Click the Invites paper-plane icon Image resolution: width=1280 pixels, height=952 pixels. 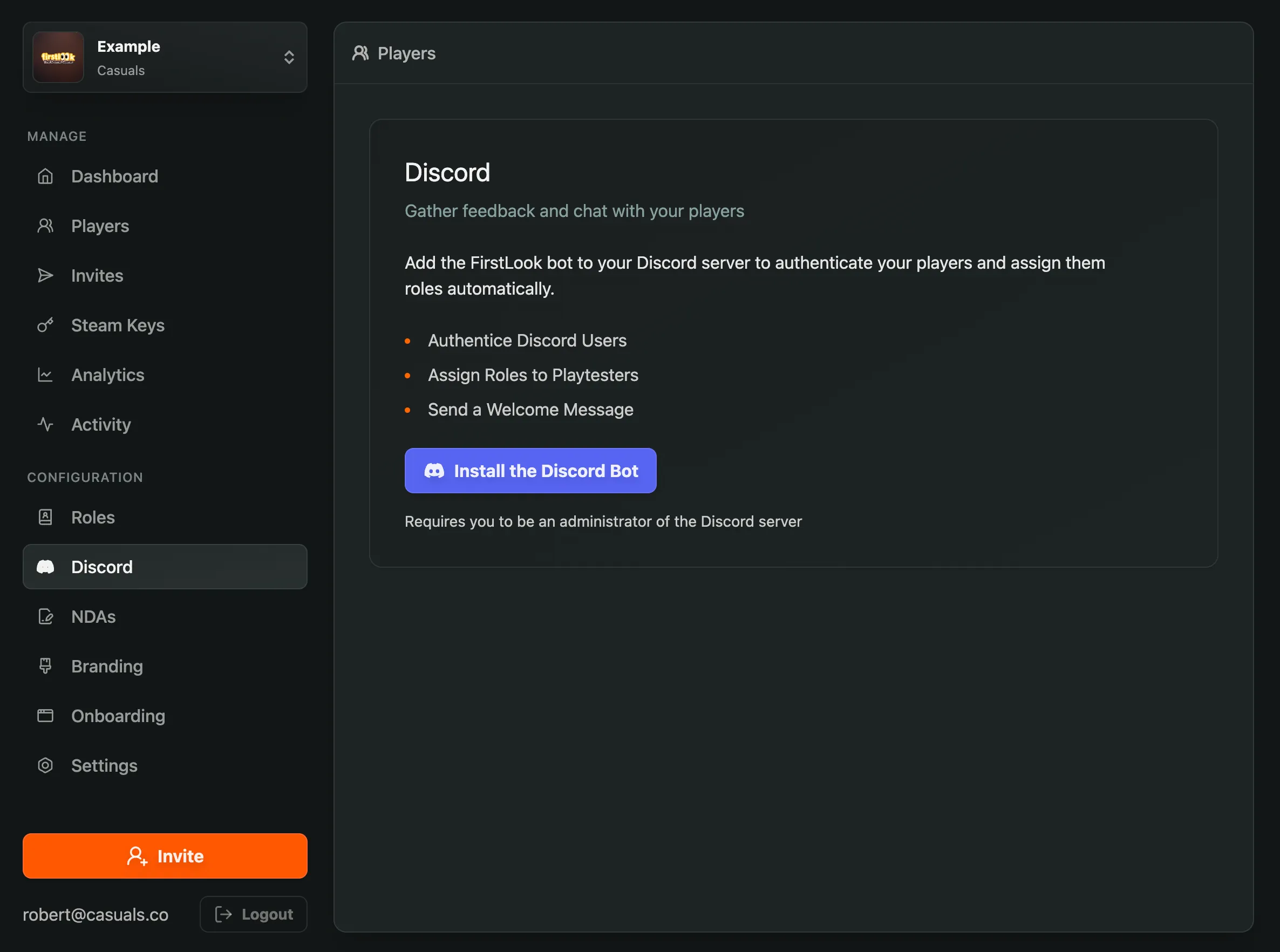click(45, 275)
